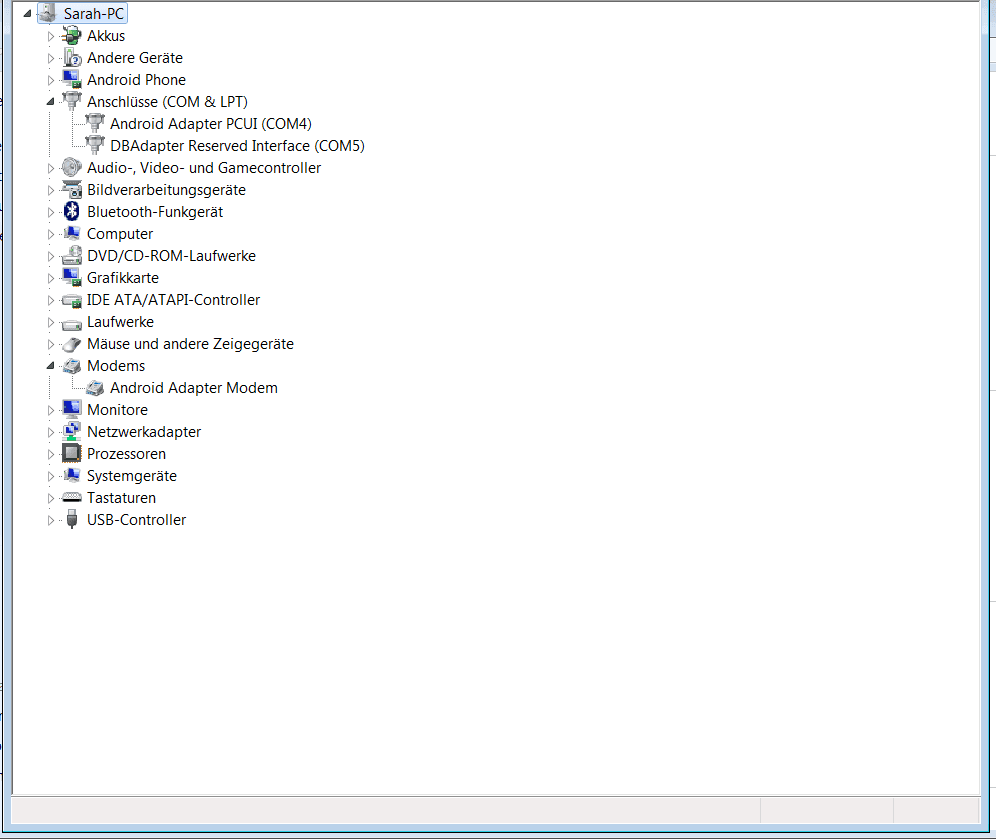Click the DBAdapter Reserved Interface port icon

95,145
